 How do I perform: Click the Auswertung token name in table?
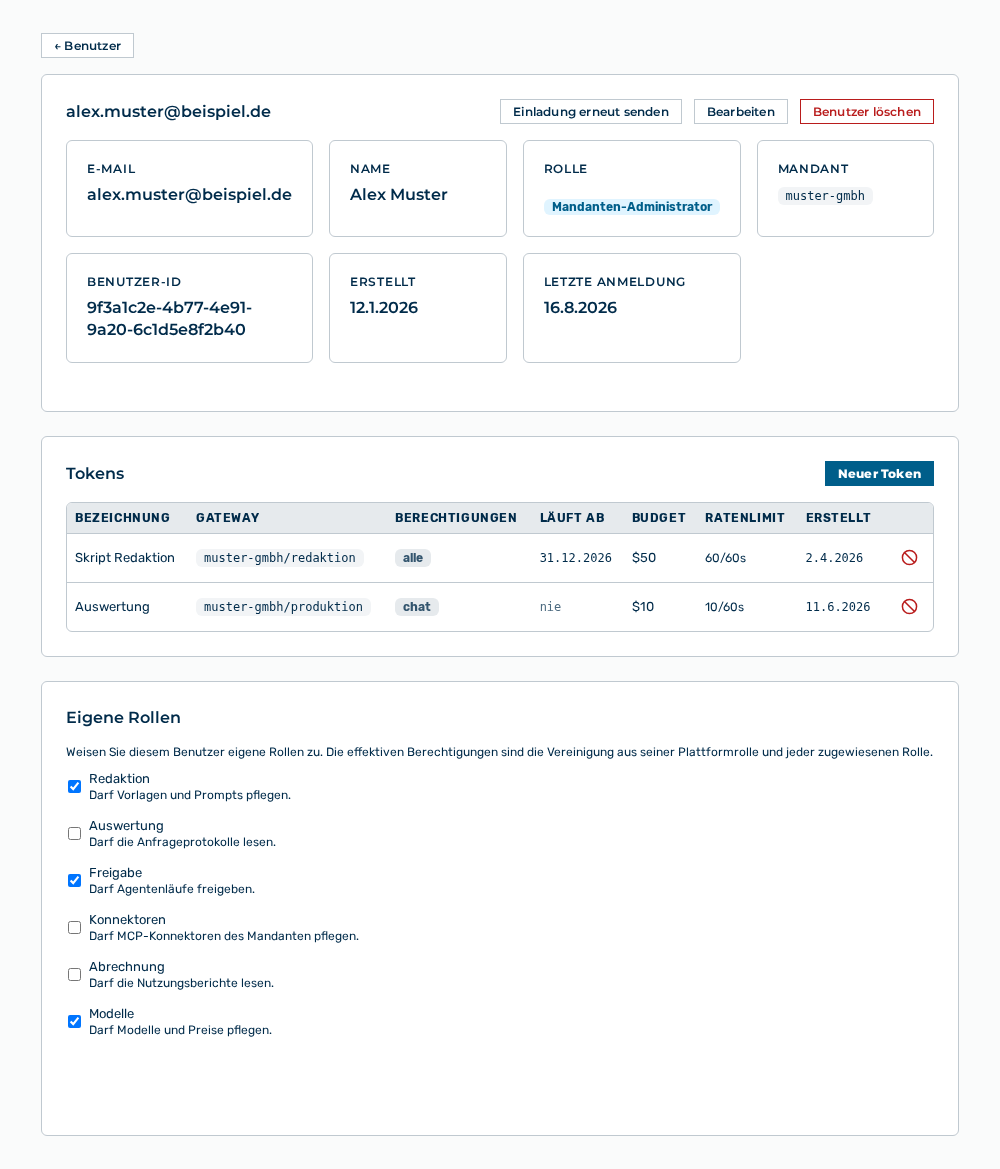(112, 607)
